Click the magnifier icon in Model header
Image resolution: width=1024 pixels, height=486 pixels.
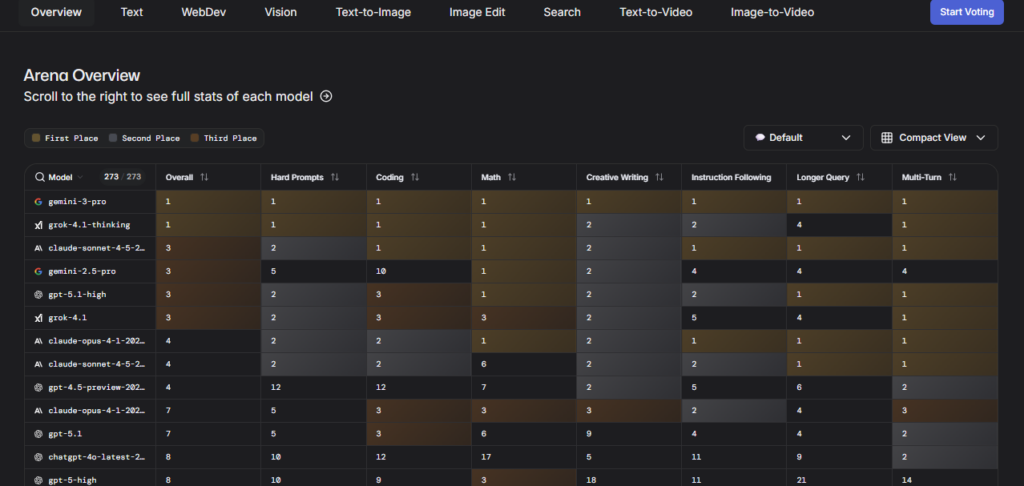coord(40,177)
